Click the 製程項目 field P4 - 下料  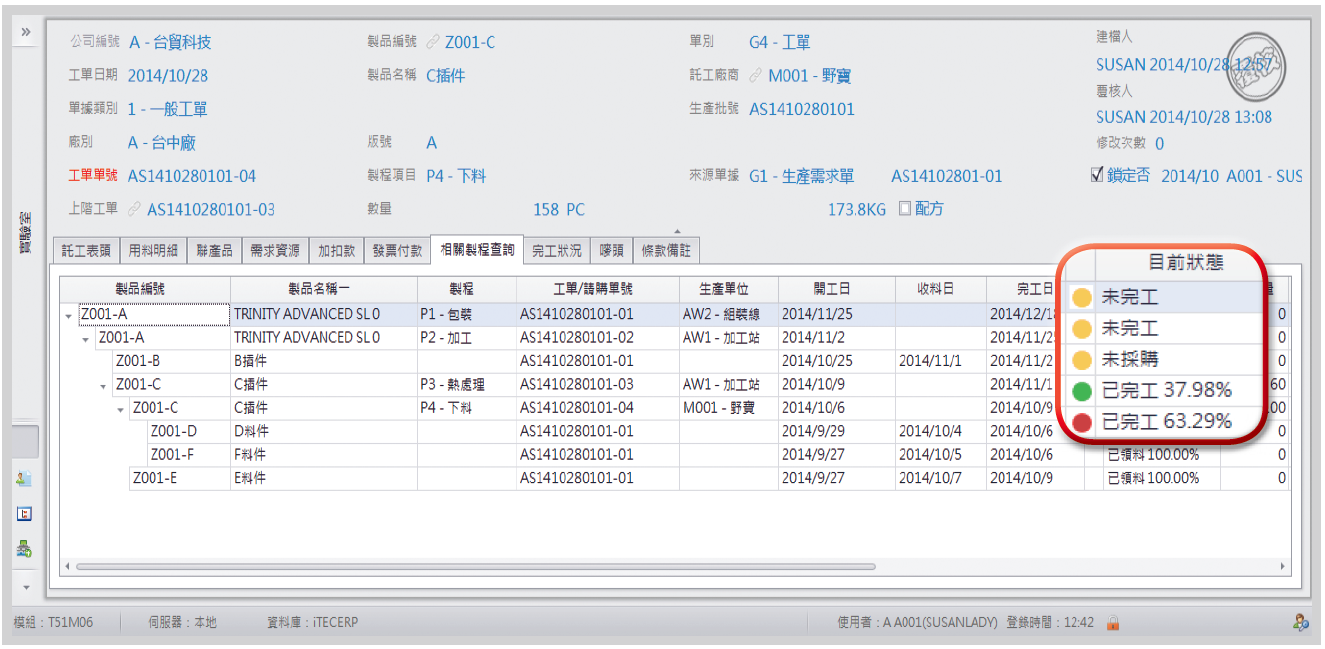pos(456,176)
